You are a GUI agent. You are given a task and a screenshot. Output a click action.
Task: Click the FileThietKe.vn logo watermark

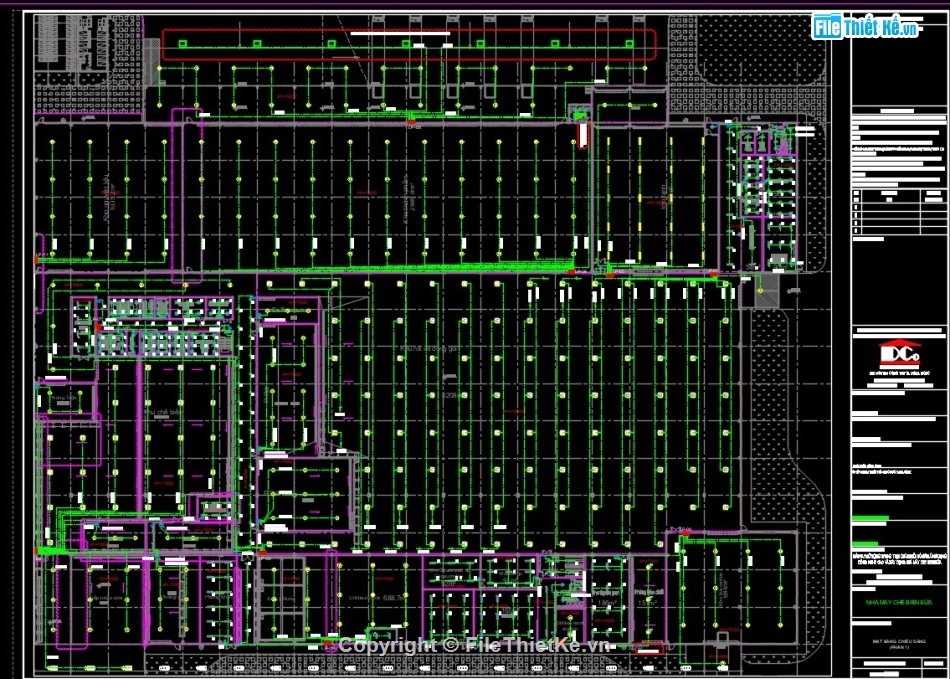click(x=866, y=27)
